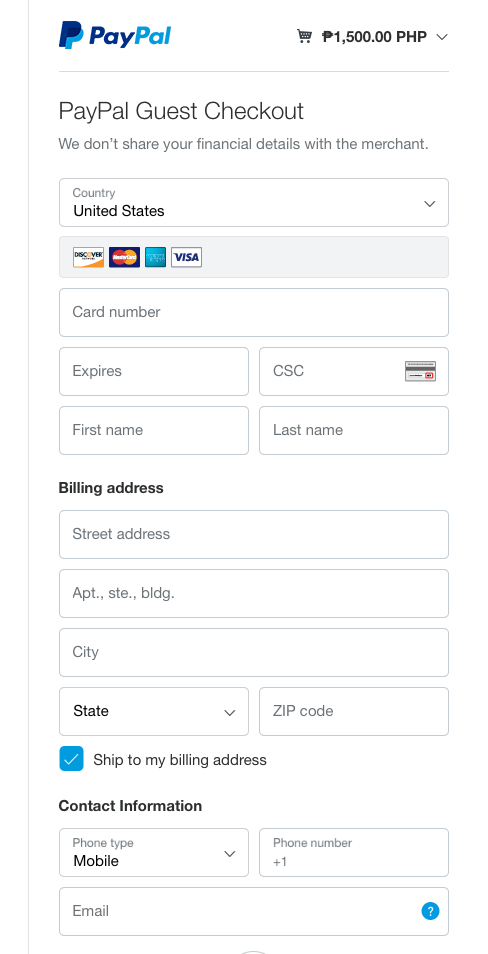Expand the ₱1,500.00 PHP order summary chevron
The height and width of the screenshot is (954, 488).
(x=442, y=37)
